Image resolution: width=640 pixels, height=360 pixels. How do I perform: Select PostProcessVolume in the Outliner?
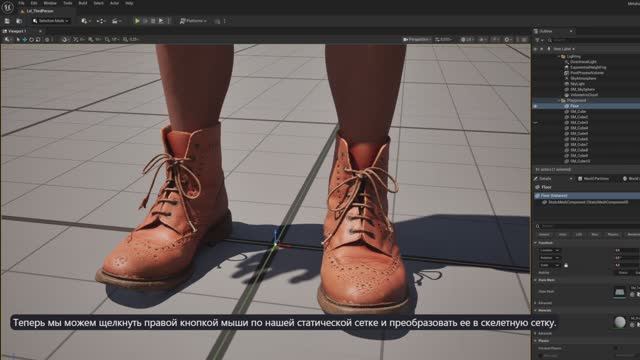click(x=587, y=73)
